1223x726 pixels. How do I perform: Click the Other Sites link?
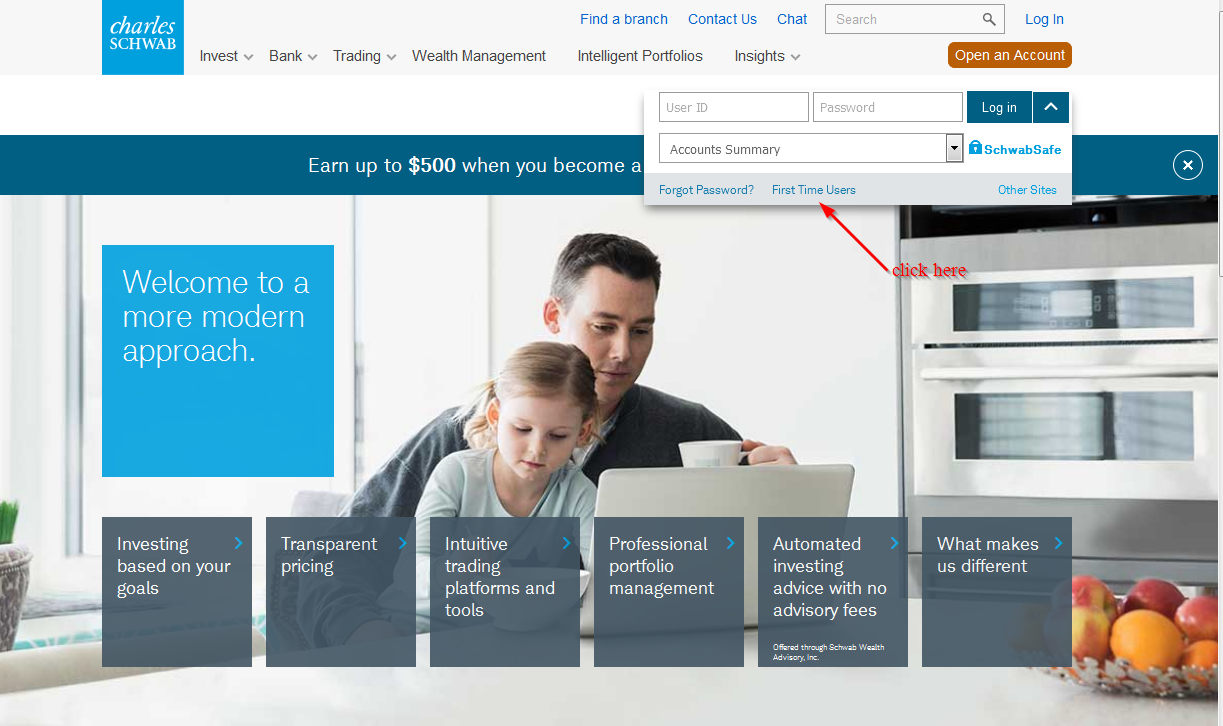[1027, 190]
